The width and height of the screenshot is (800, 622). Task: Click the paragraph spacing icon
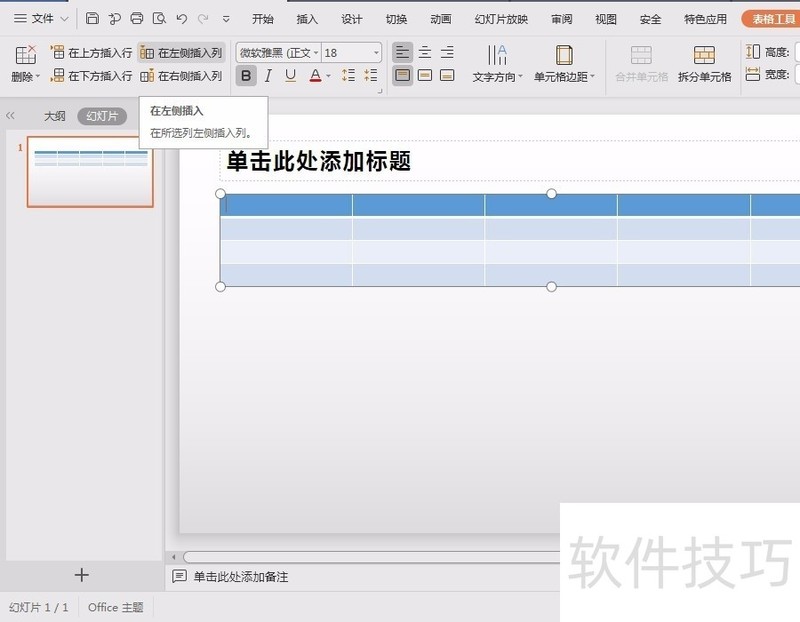[x=371, y=76]
